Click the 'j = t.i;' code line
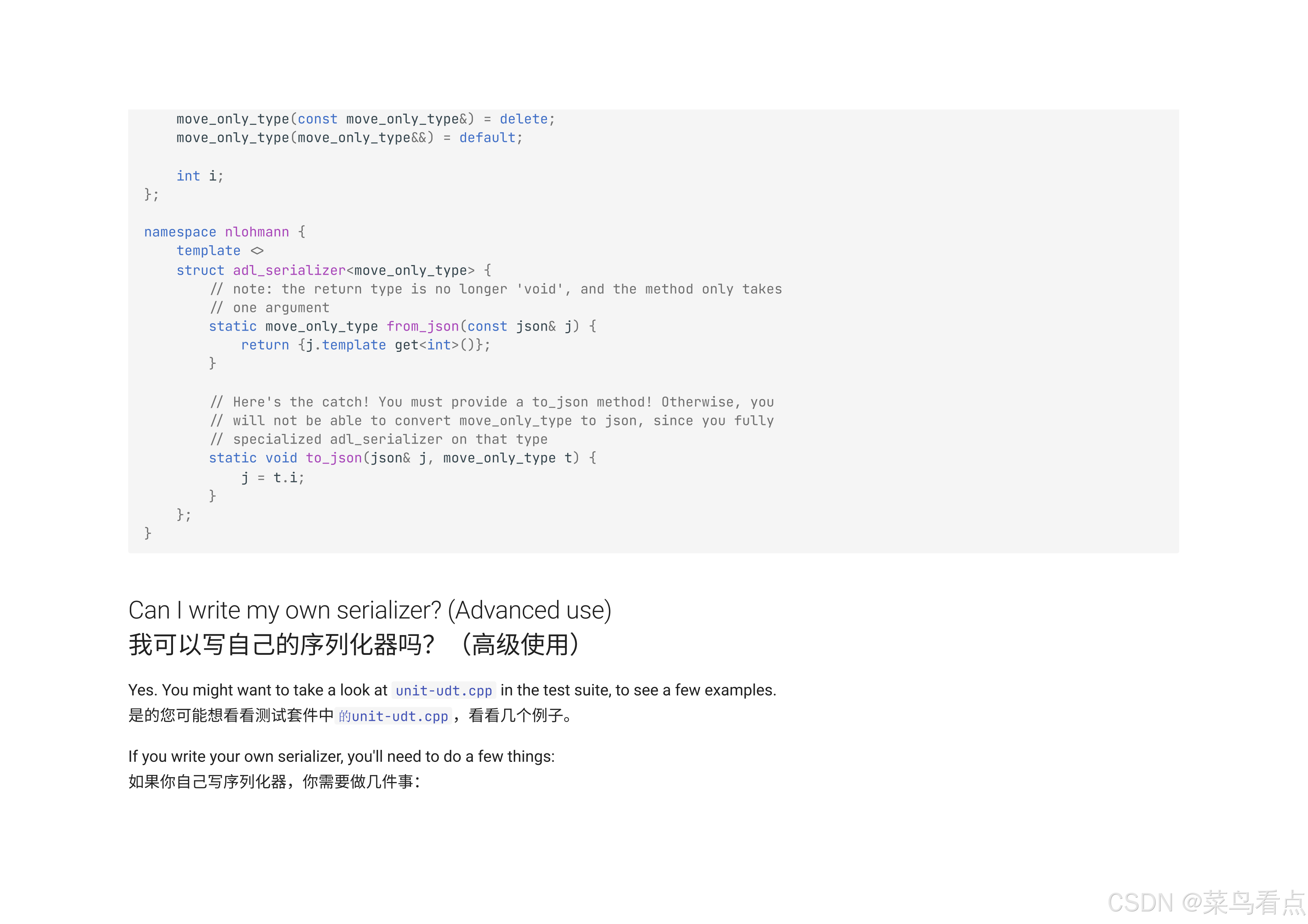Viewport: 1308px width, 924px height. [272, 478]
